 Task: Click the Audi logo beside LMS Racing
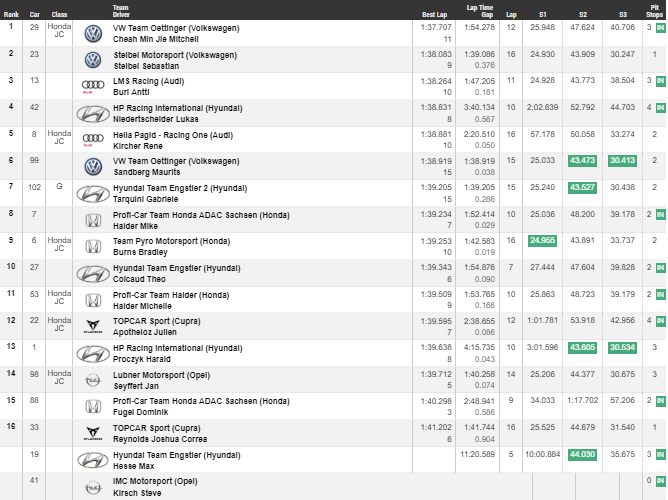pos(93,85)
